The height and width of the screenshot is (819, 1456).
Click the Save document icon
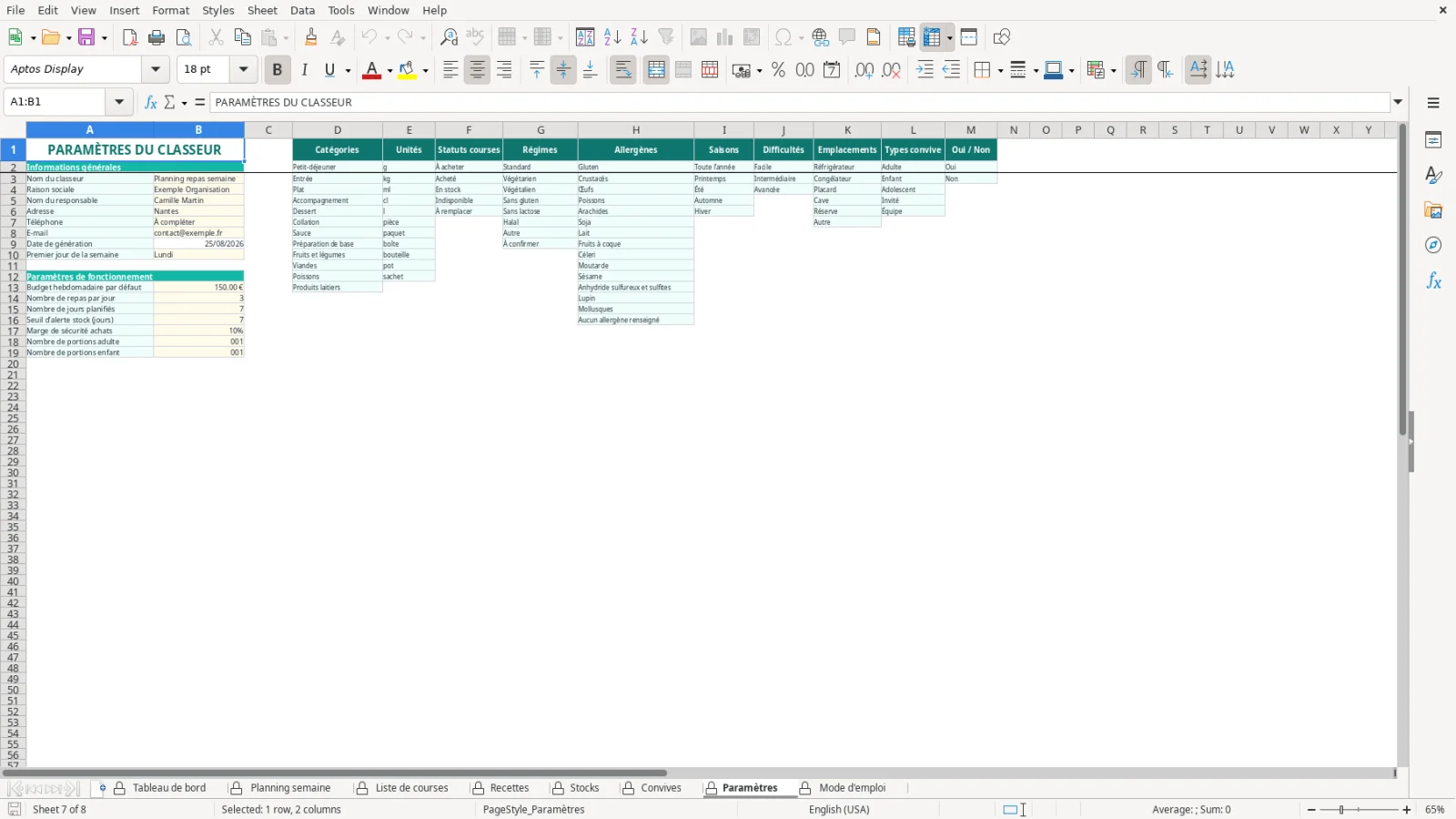86,37
